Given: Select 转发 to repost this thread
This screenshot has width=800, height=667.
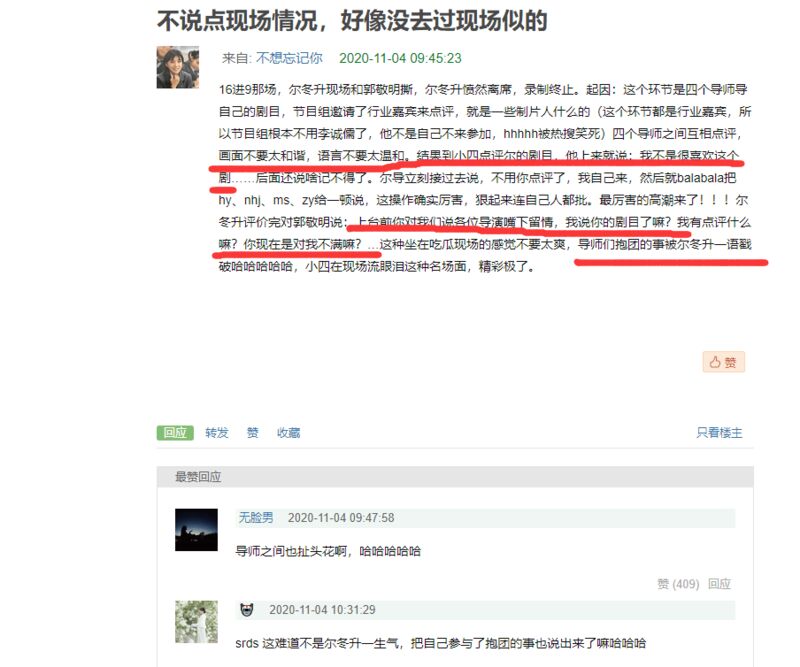Looking at the screenshot, I should point(217,433).
